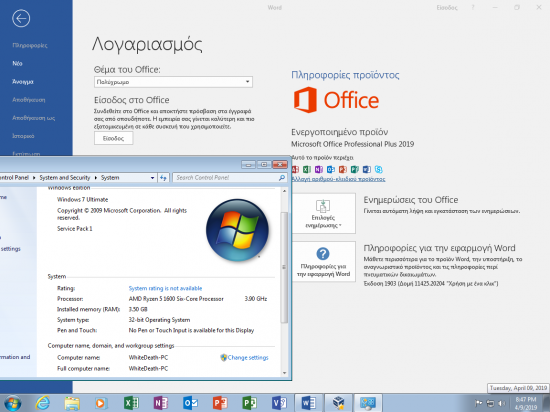Click the Είσοδος button under Είσοδος στο Office
Image resolution: width=550 pixels, height=412 pixels.
pyautogui.click(x=113, y=138)
